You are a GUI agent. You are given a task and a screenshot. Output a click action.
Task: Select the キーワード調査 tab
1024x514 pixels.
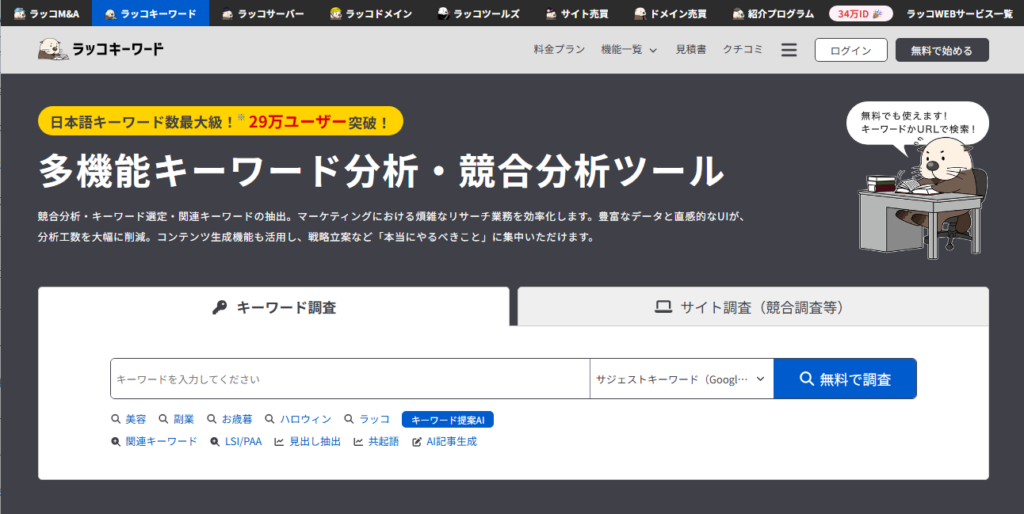[x=274, y=307]
